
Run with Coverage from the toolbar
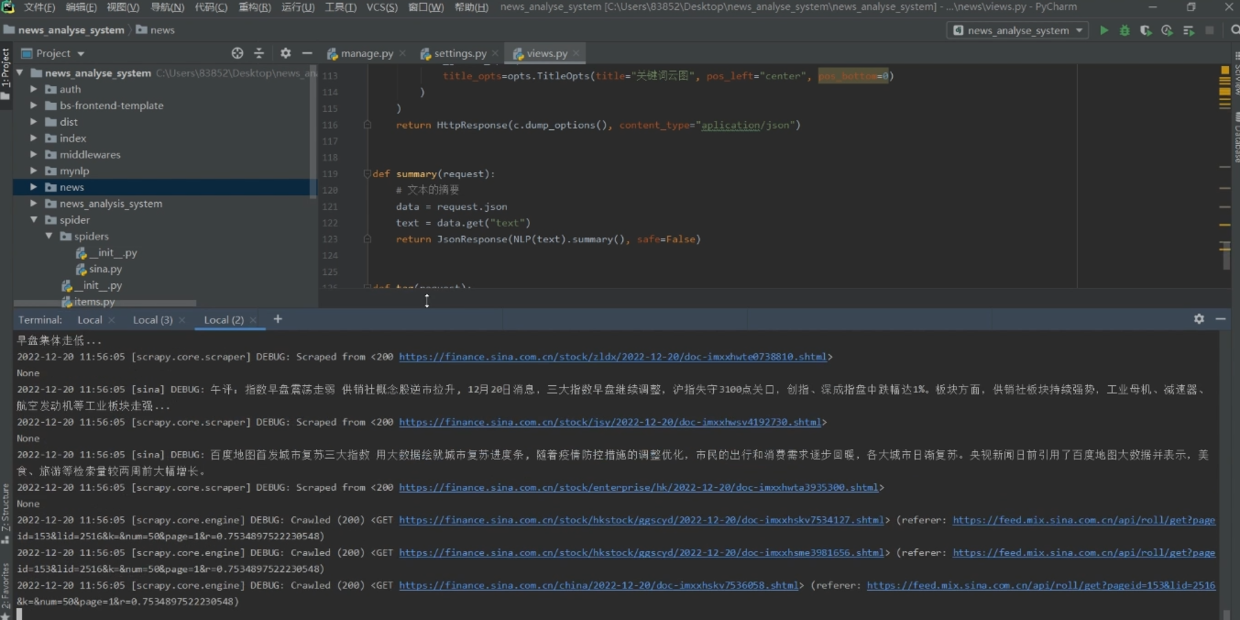tap(1146, 30)
